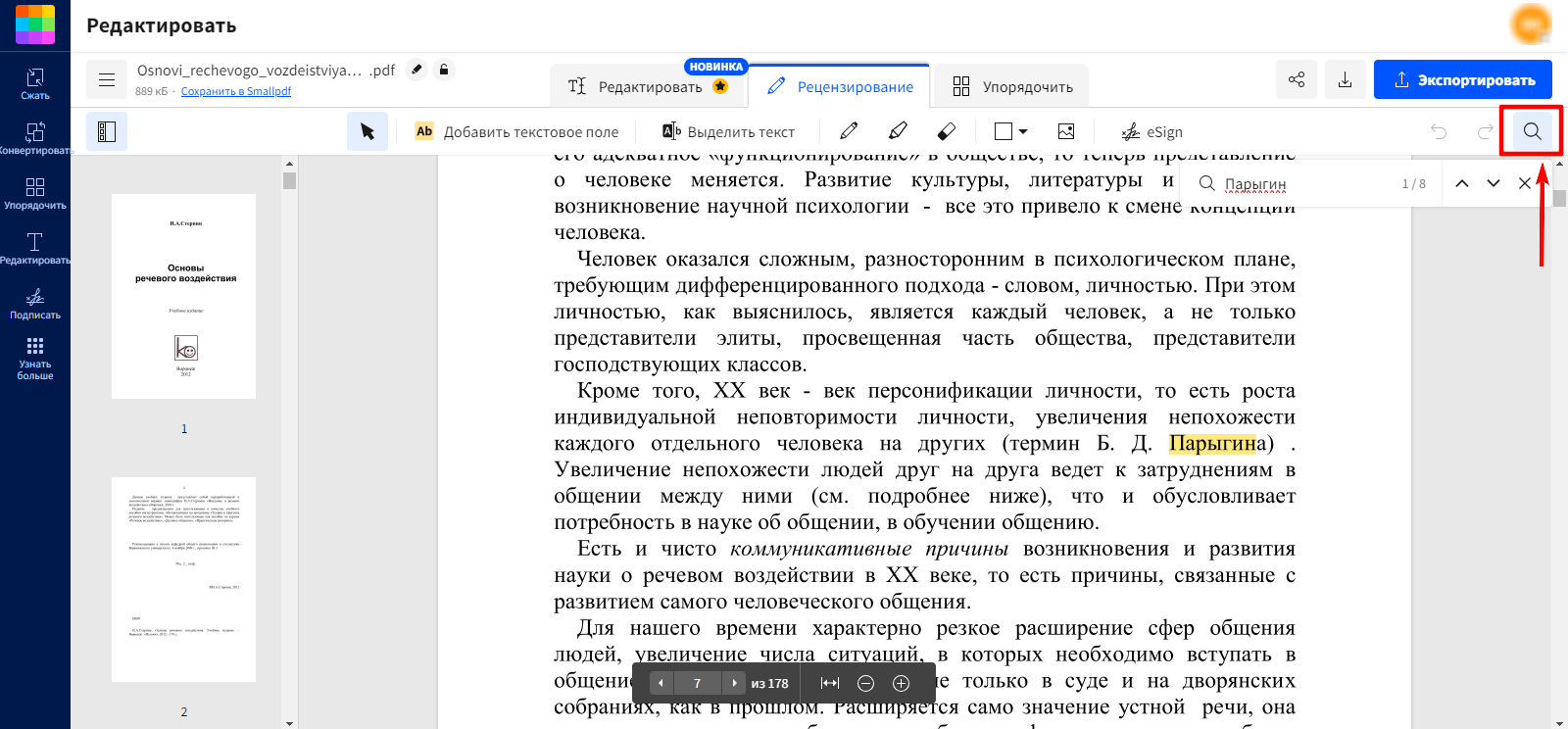
Task: Click the search field containing Парыгин
Action: (x=1303, y=183)
